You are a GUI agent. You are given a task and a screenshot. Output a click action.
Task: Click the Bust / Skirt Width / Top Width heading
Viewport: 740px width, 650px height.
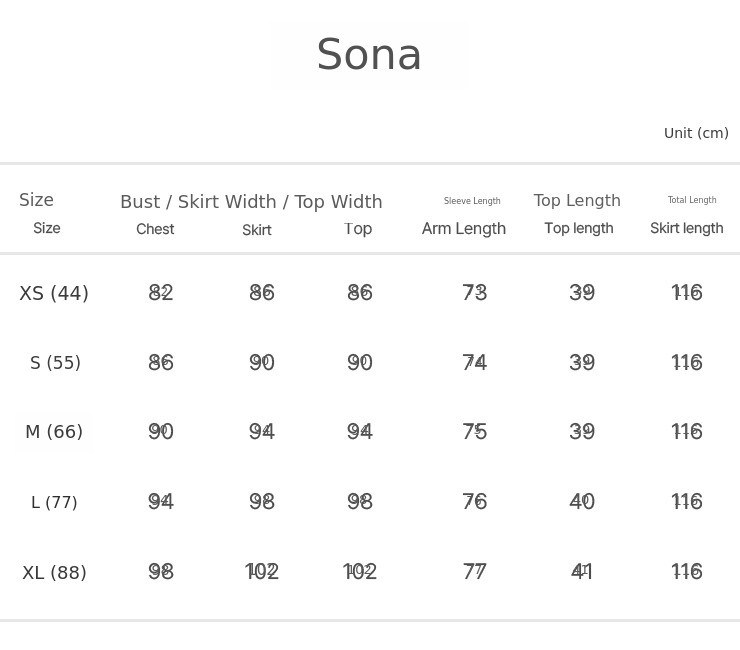(251, 202)
